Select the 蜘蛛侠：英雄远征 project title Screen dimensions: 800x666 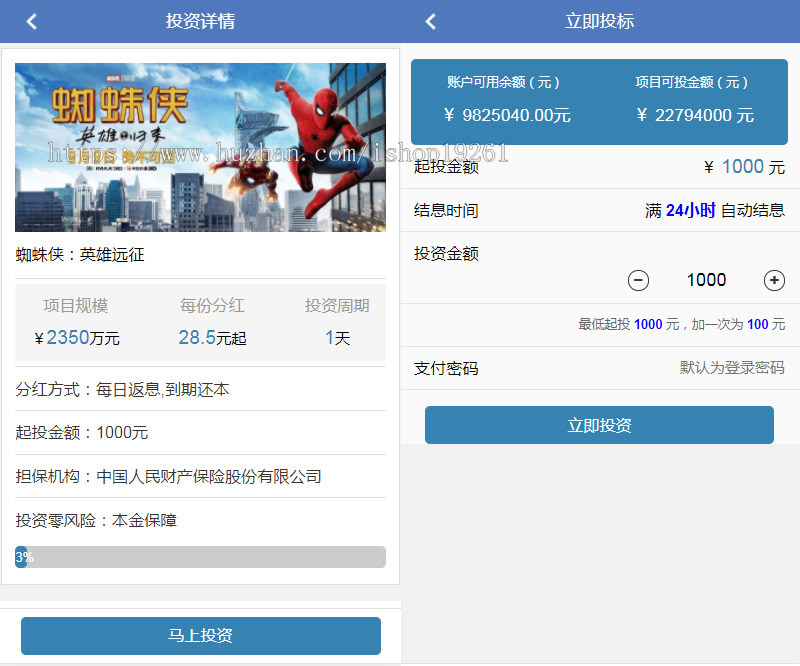point(80,254)
